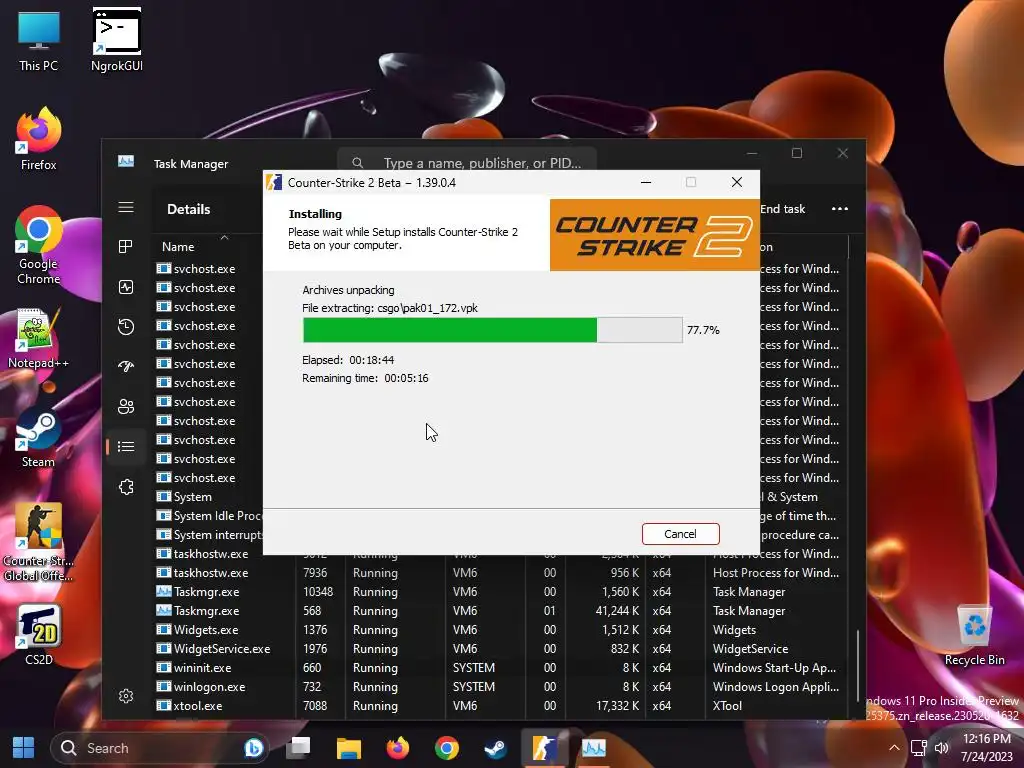Switch to Task Manager on taskbar

(594, 748)
